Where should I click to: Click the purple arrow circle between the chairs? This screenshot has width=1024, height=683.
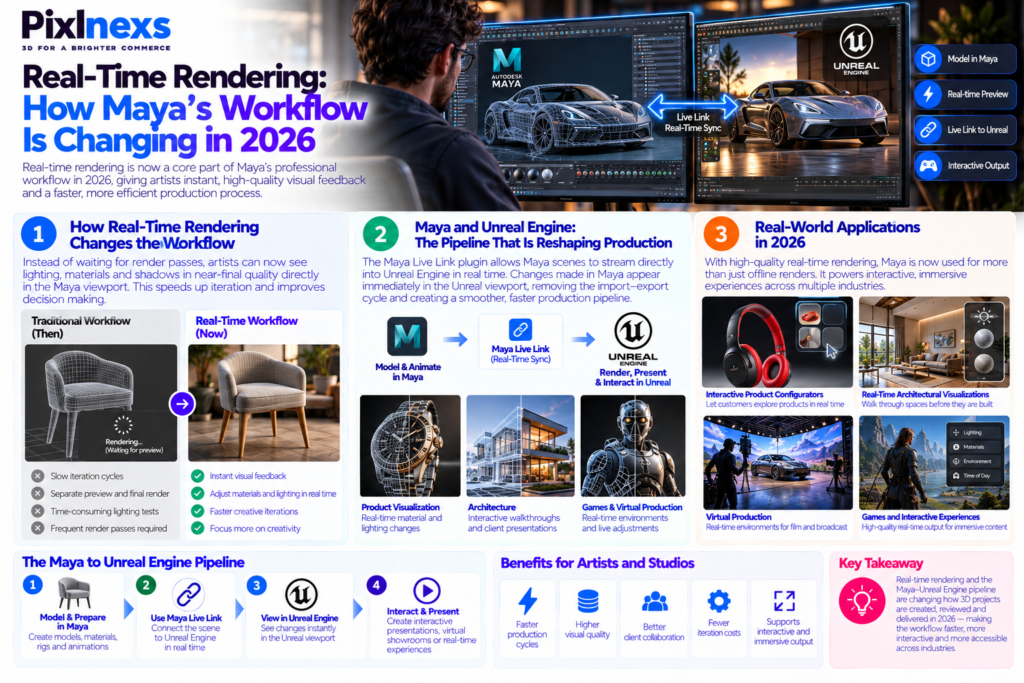point(182,404)
